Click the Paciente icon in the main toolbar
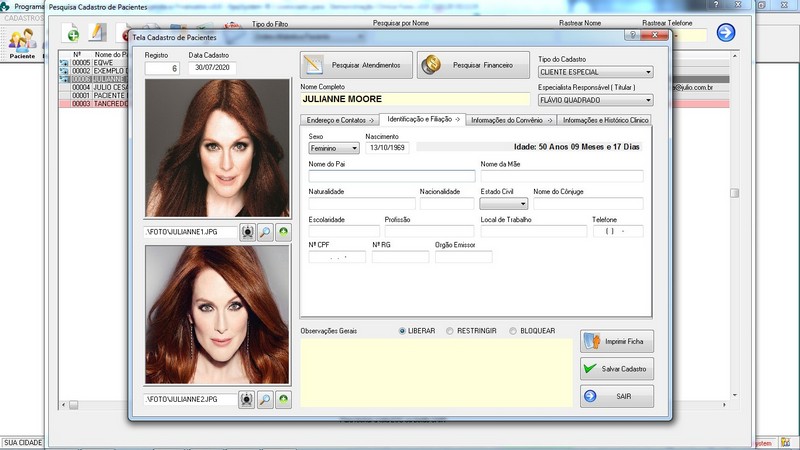 [22, 42]
